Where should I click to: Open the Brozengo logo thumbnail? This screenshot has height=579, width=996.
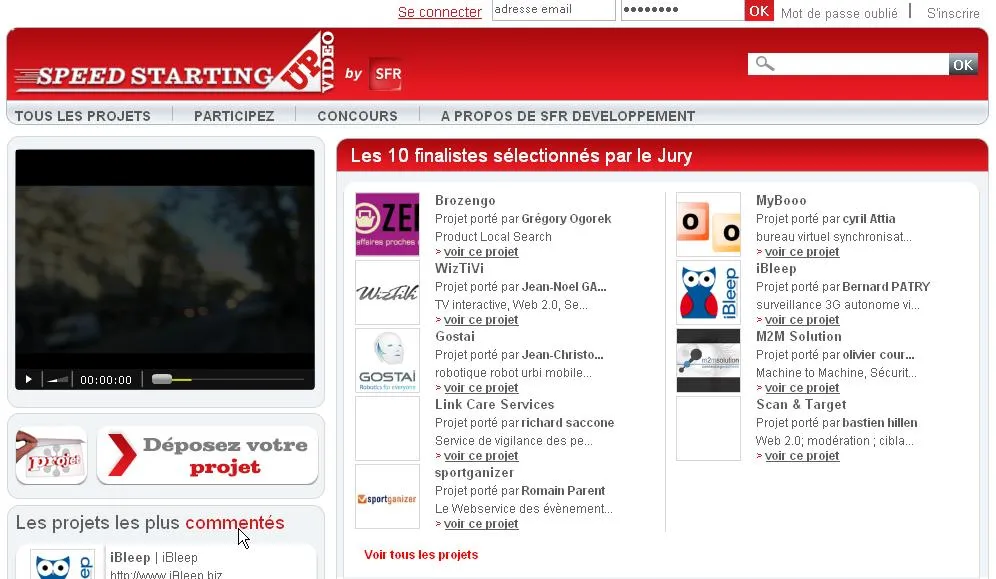point(387,224)
